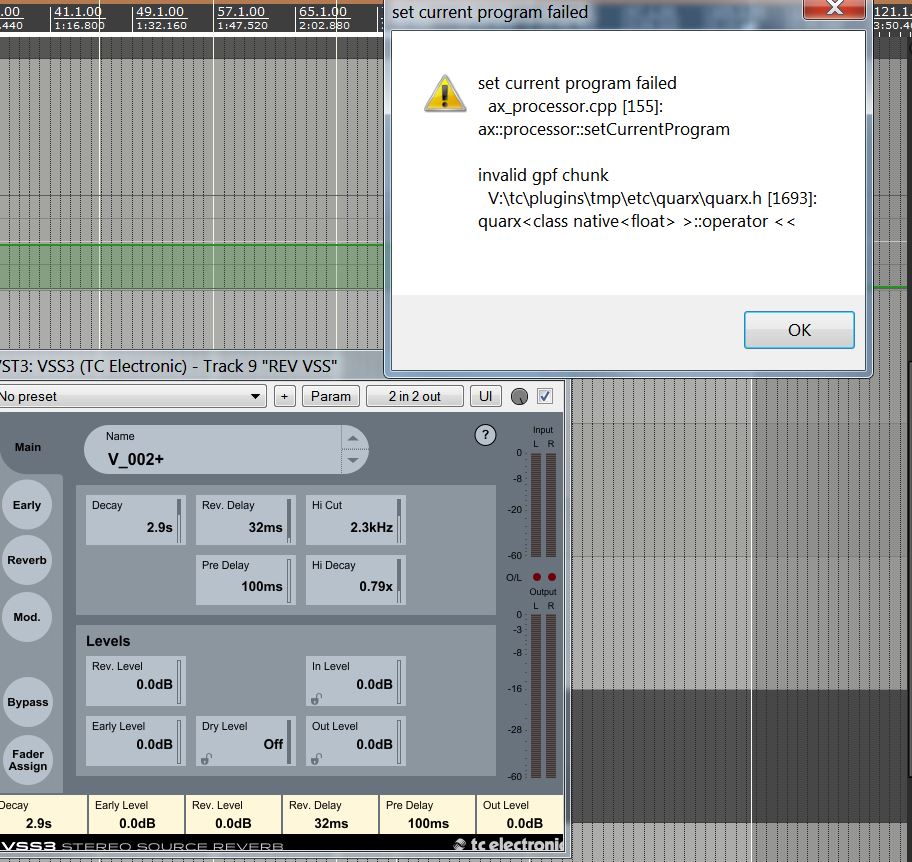Open the VSS3 help question icon
This screenshot has height=862, width=912.
click(x=485, y=435)
